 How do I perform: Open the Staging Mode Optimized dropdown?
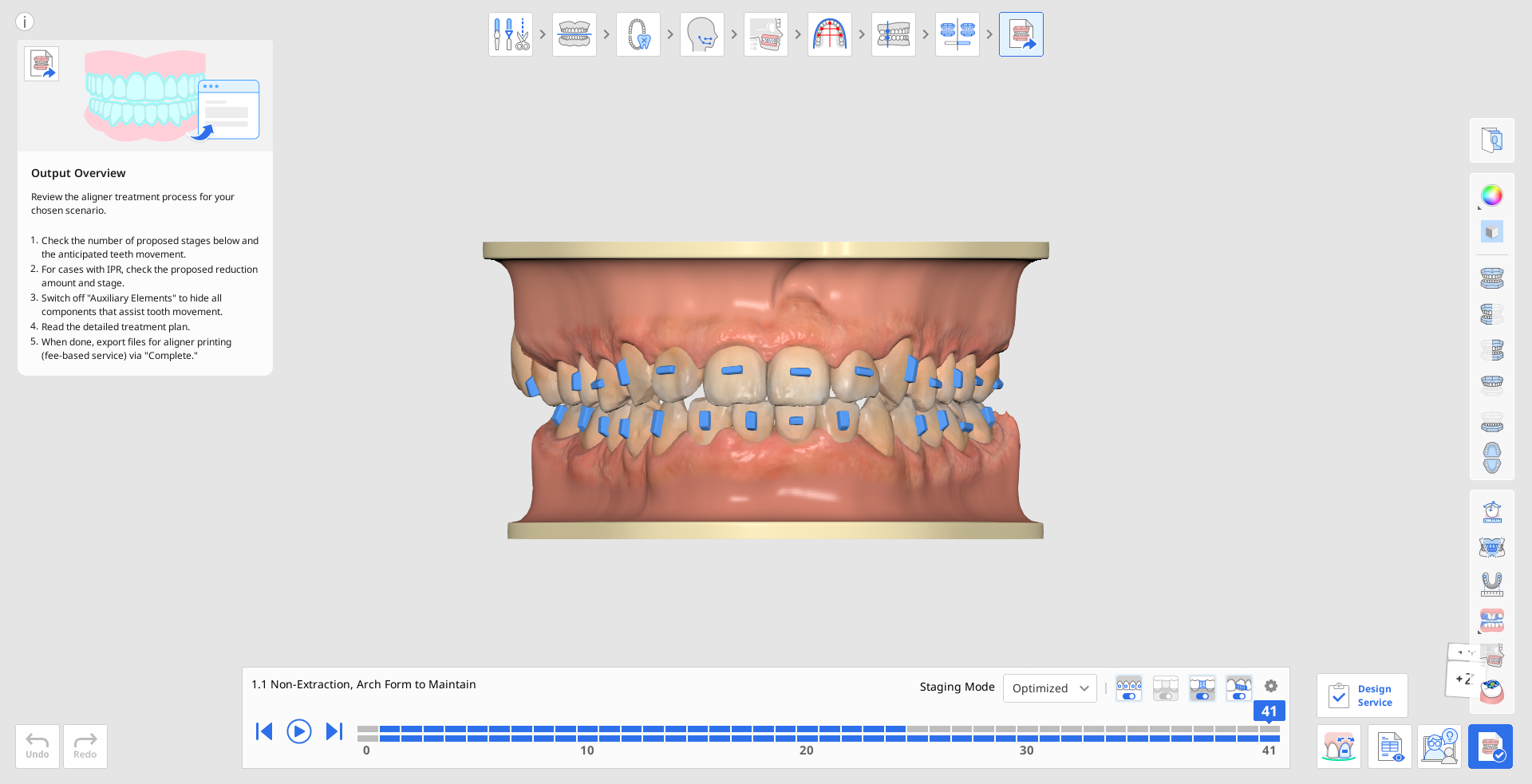(1049, 688)
